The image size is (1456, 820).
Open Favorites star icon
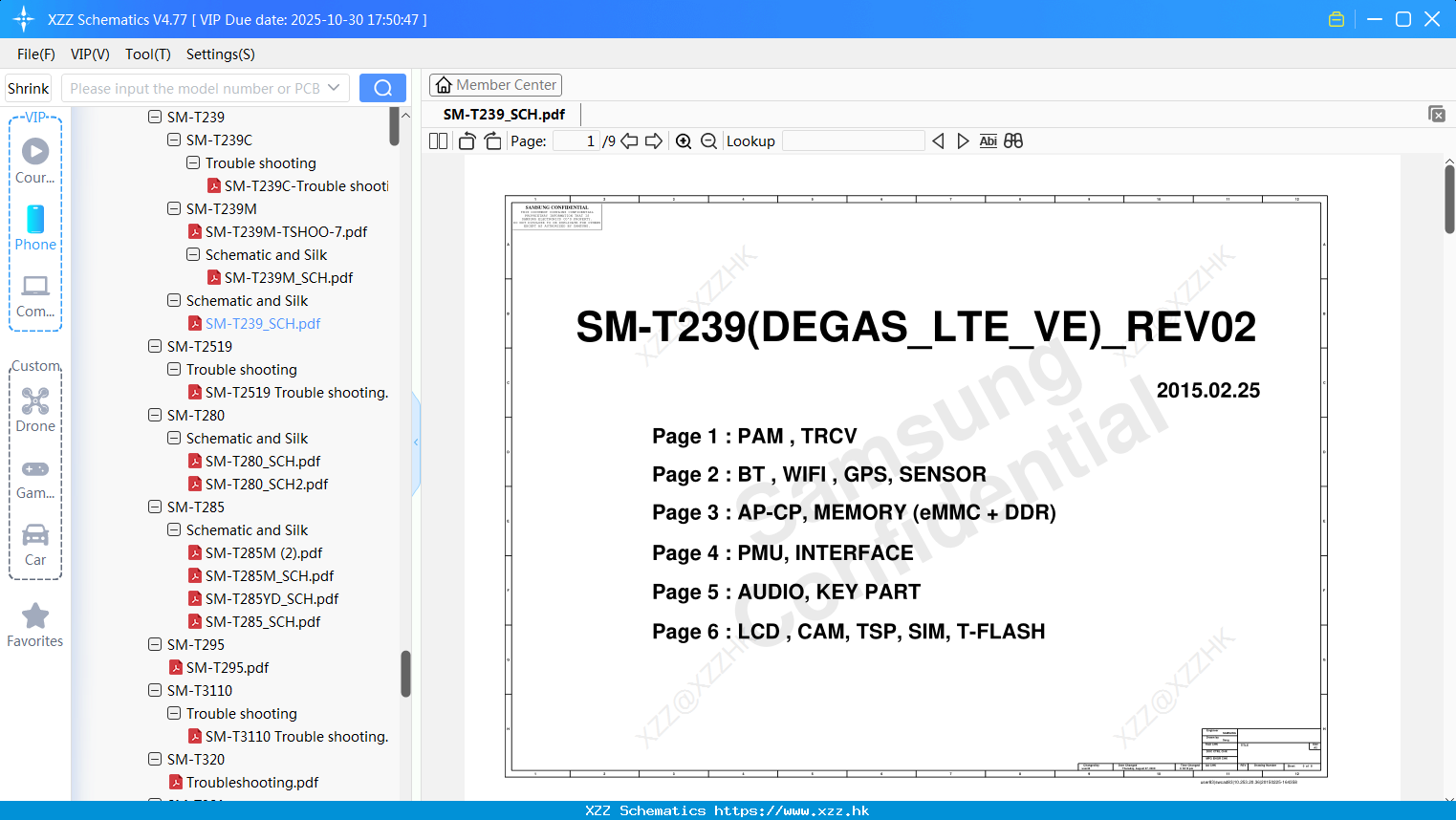35,615
